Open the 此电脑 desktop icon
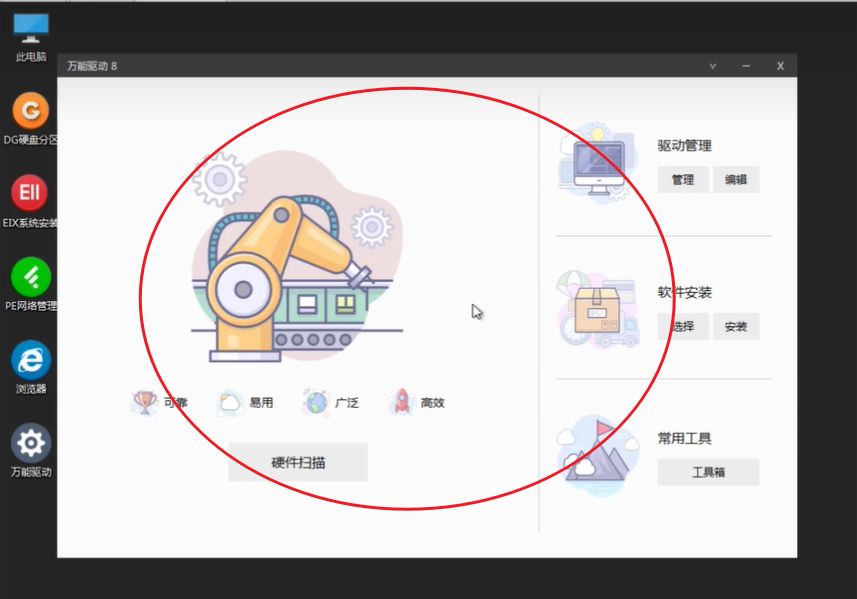Image resolution: width=857 pixels, height=599 pixels. coord(31,28)
